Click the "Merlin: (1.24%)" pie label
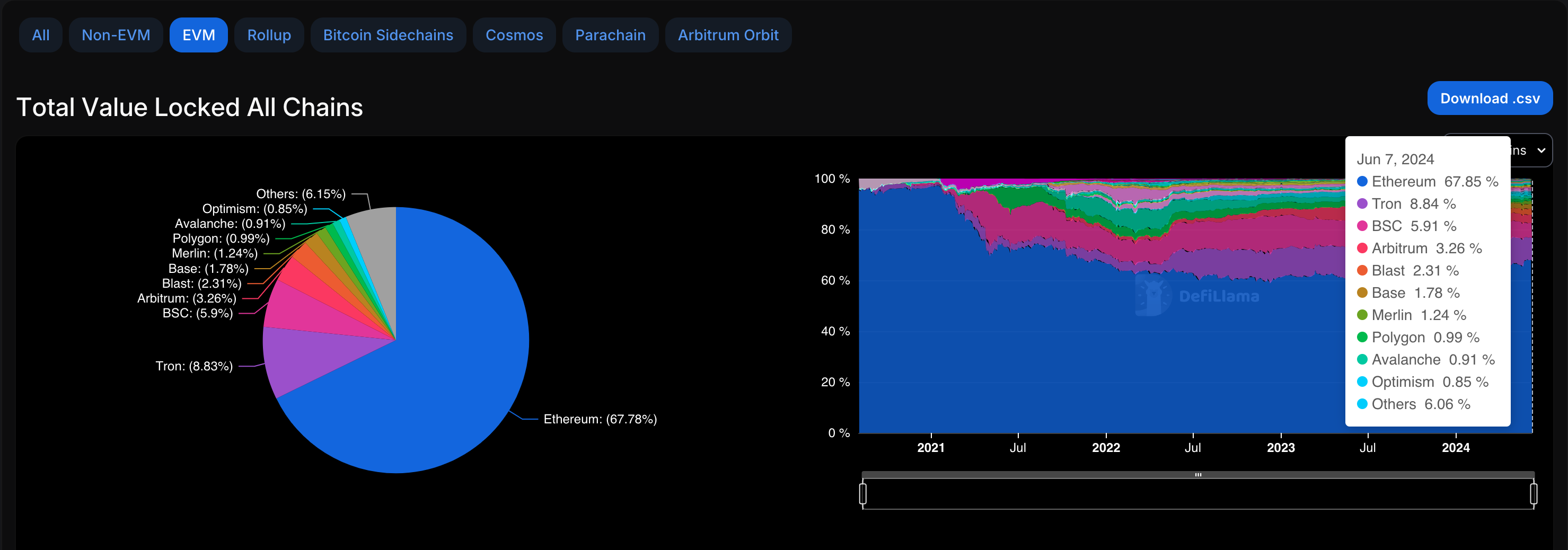The height and width of the screenshot is (550, 1568). pos(215,254)
